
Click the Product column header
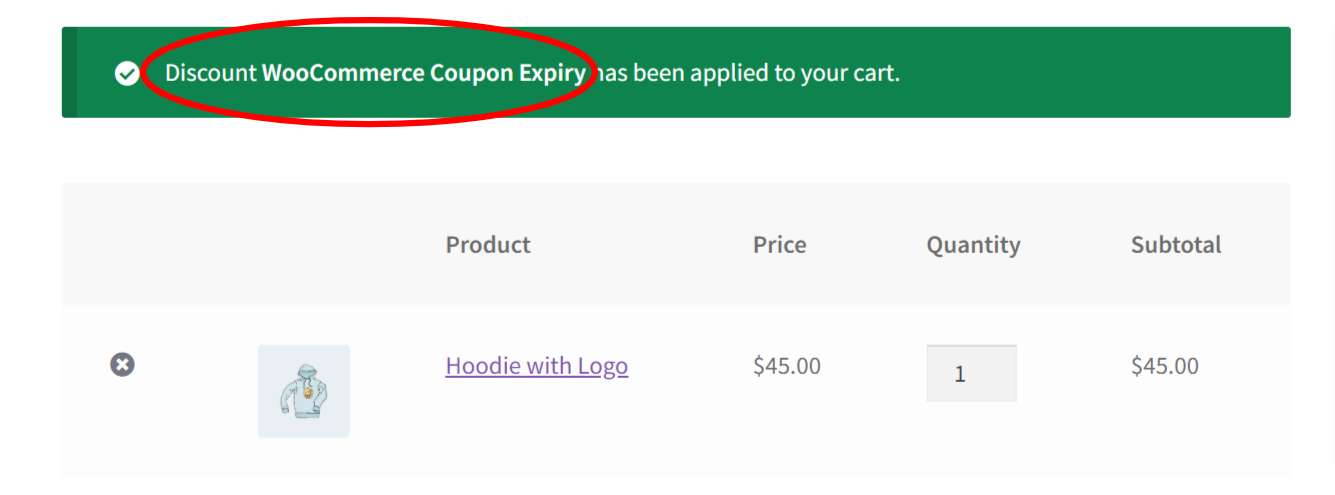(488, 245)
